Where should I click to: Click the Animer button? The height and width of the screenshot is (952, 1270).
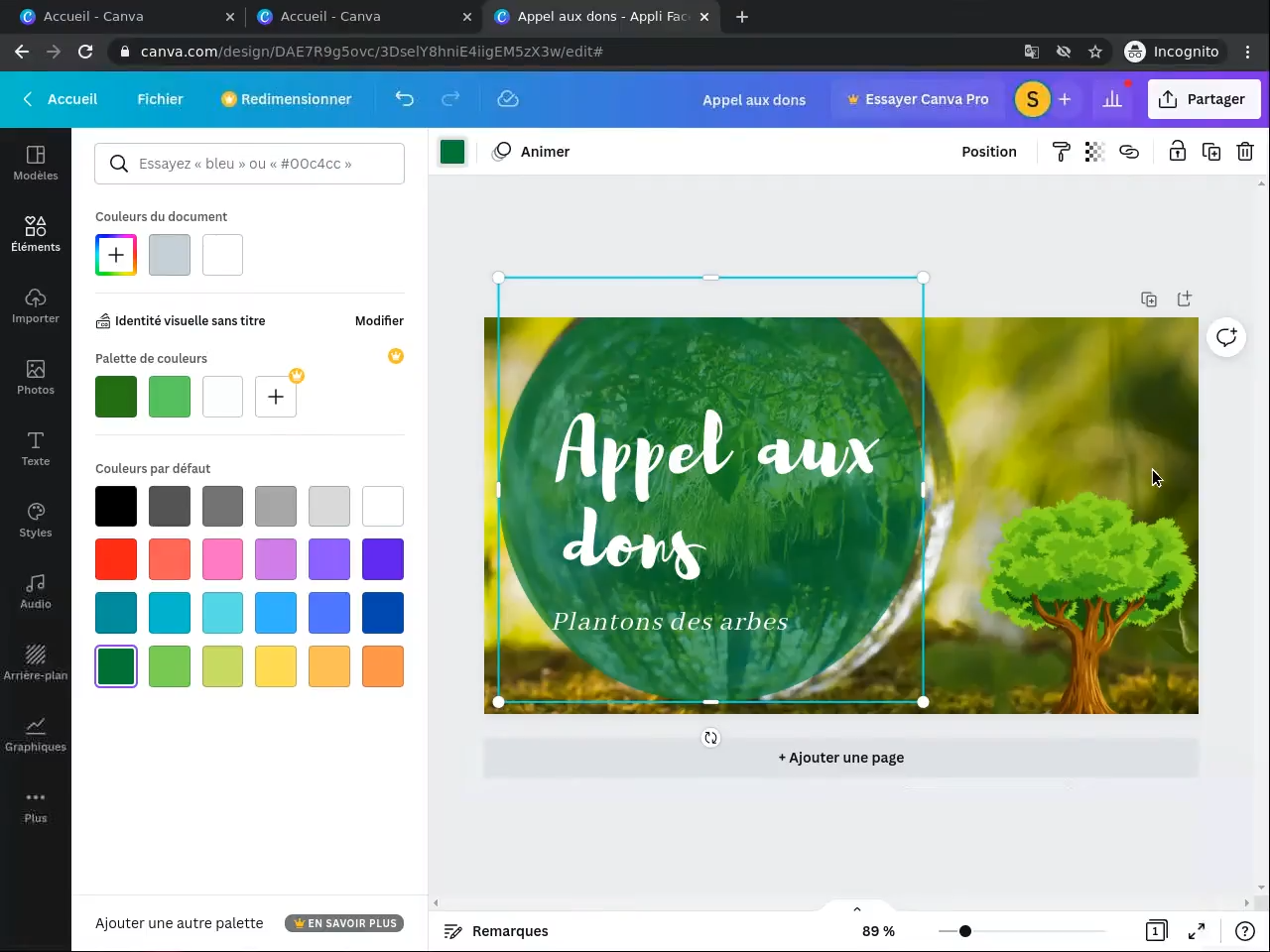pos(532,152)
